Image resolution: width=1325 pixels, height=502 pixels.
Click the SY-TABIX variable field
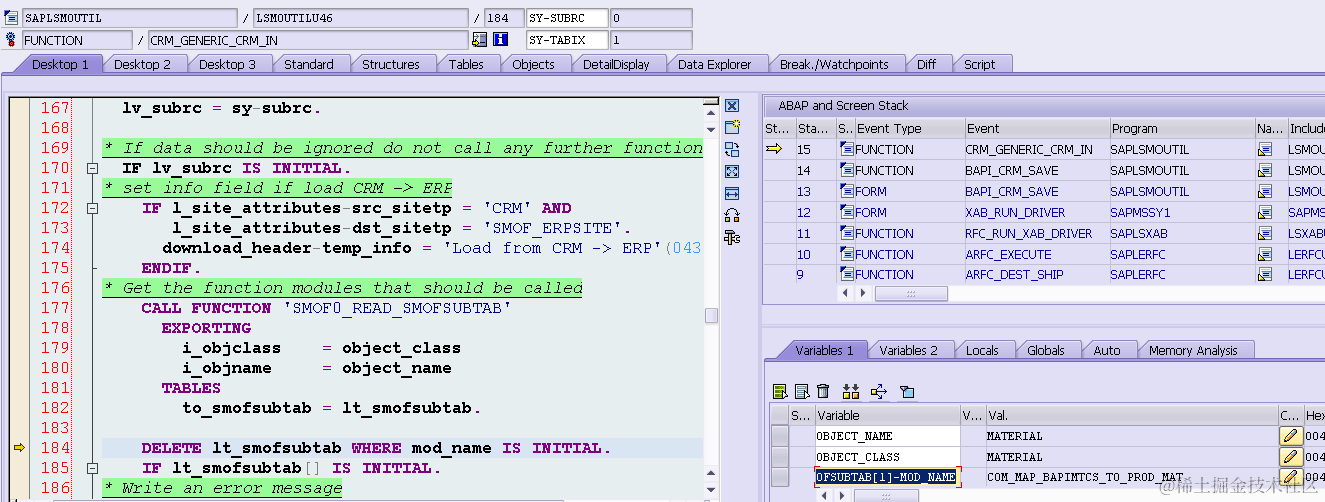coord(567,40)
